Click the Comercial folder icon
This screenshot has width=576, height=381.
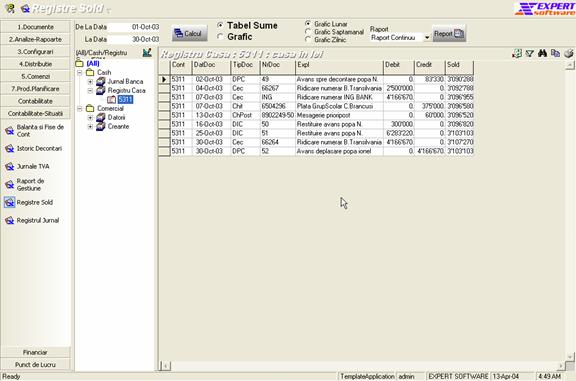[x=90, y=108]
